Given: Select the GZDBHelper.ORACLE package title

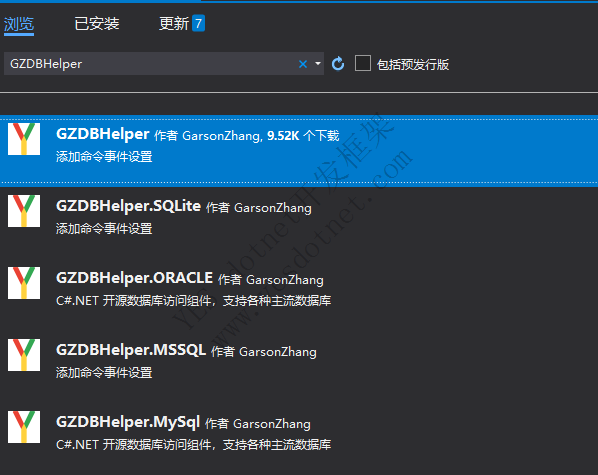Looking at the screenshot, I should point(134,278).
